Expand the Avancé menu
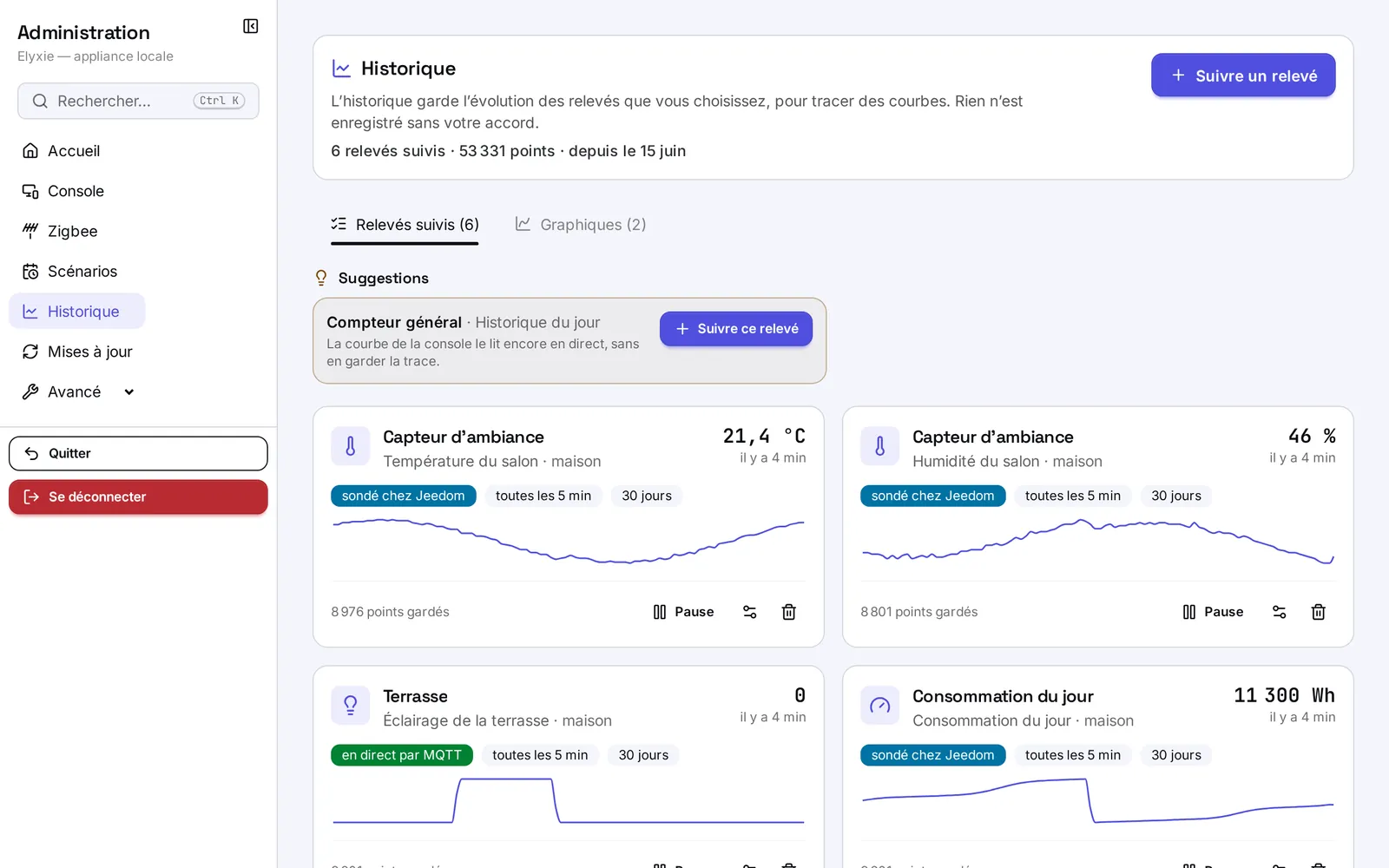1389x868 pixels. [x=78, y=391]
